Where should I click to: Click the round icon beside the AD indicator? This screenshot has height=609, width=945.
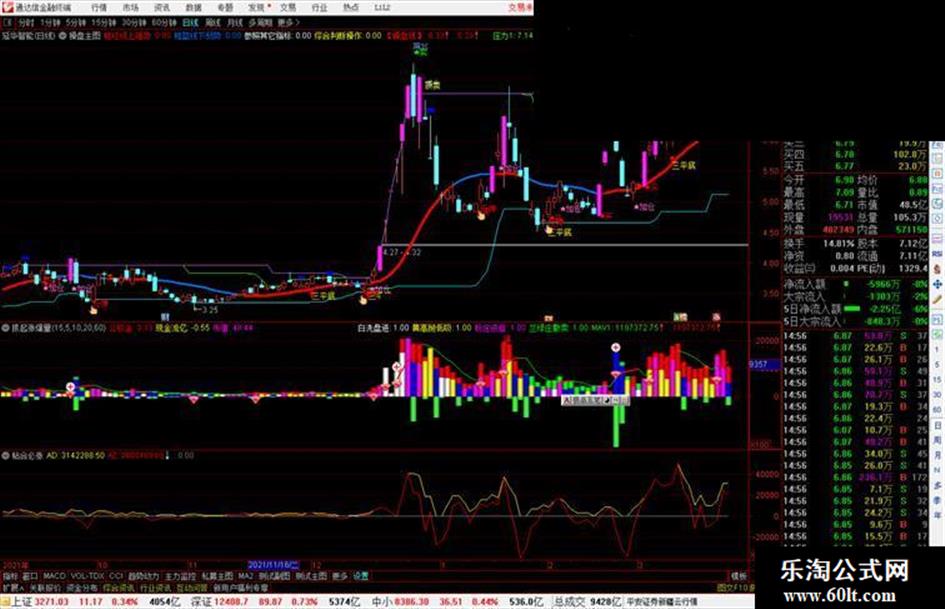point(5,456)
